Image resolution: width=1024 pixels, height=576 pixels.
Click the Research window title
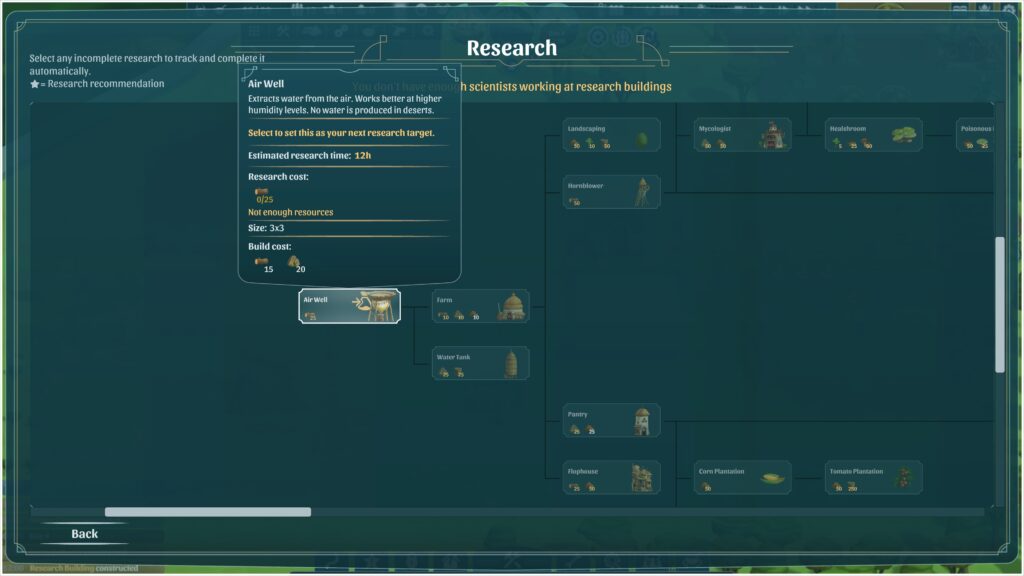pyautogui.click(x=512, y=48)
